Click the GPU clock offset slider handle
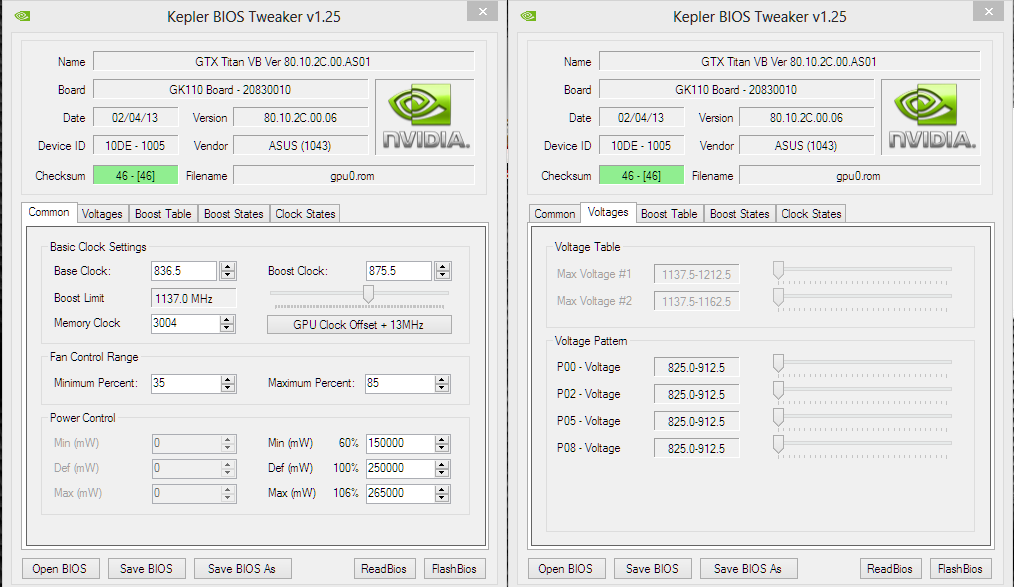The width and height of the screenshot is (1014, 587). click(x=368, y=294)
